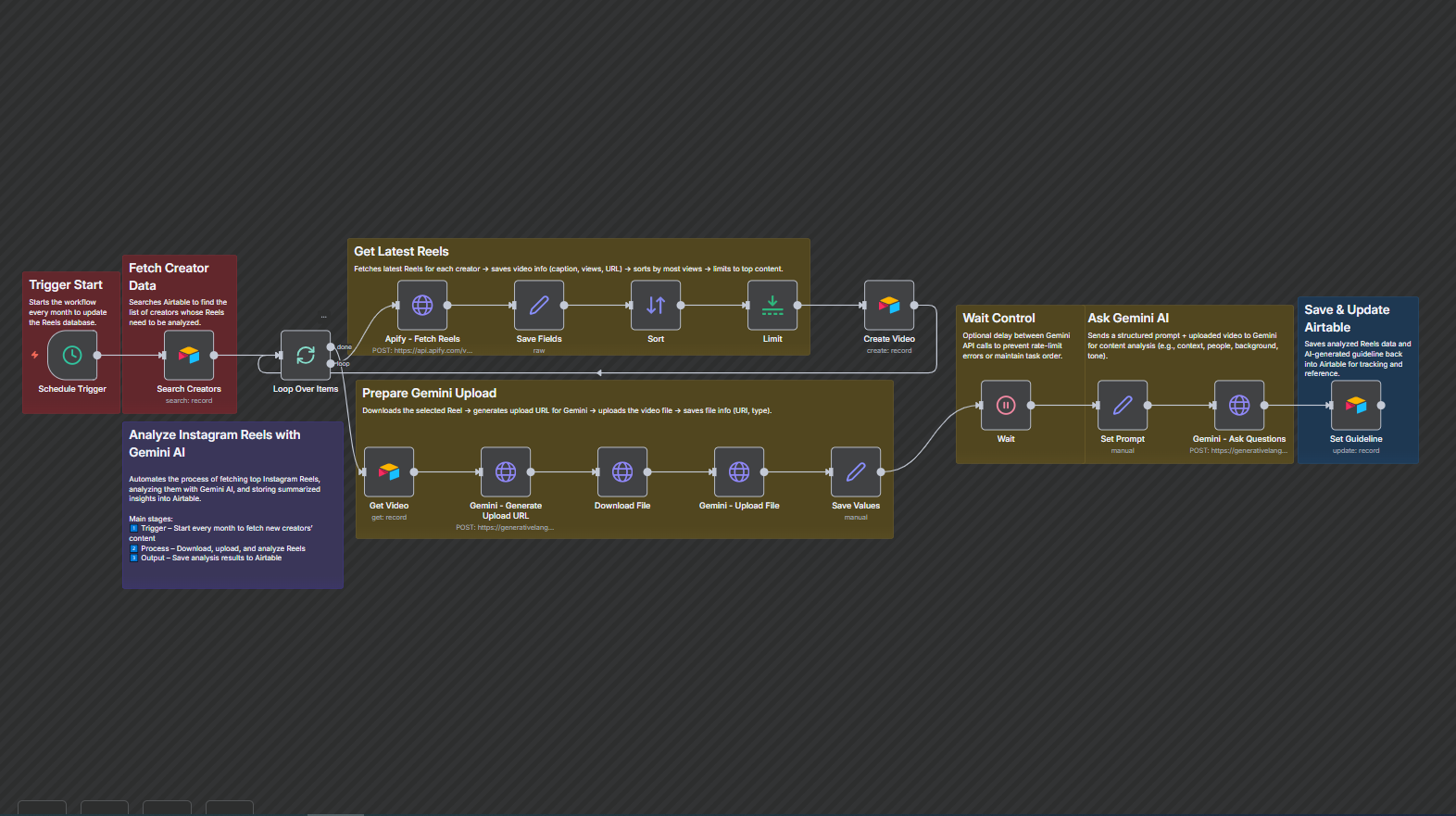Click the 'Save & Update Airtable' sticky note heading

pyautogui.click(x=1347, y=319)
